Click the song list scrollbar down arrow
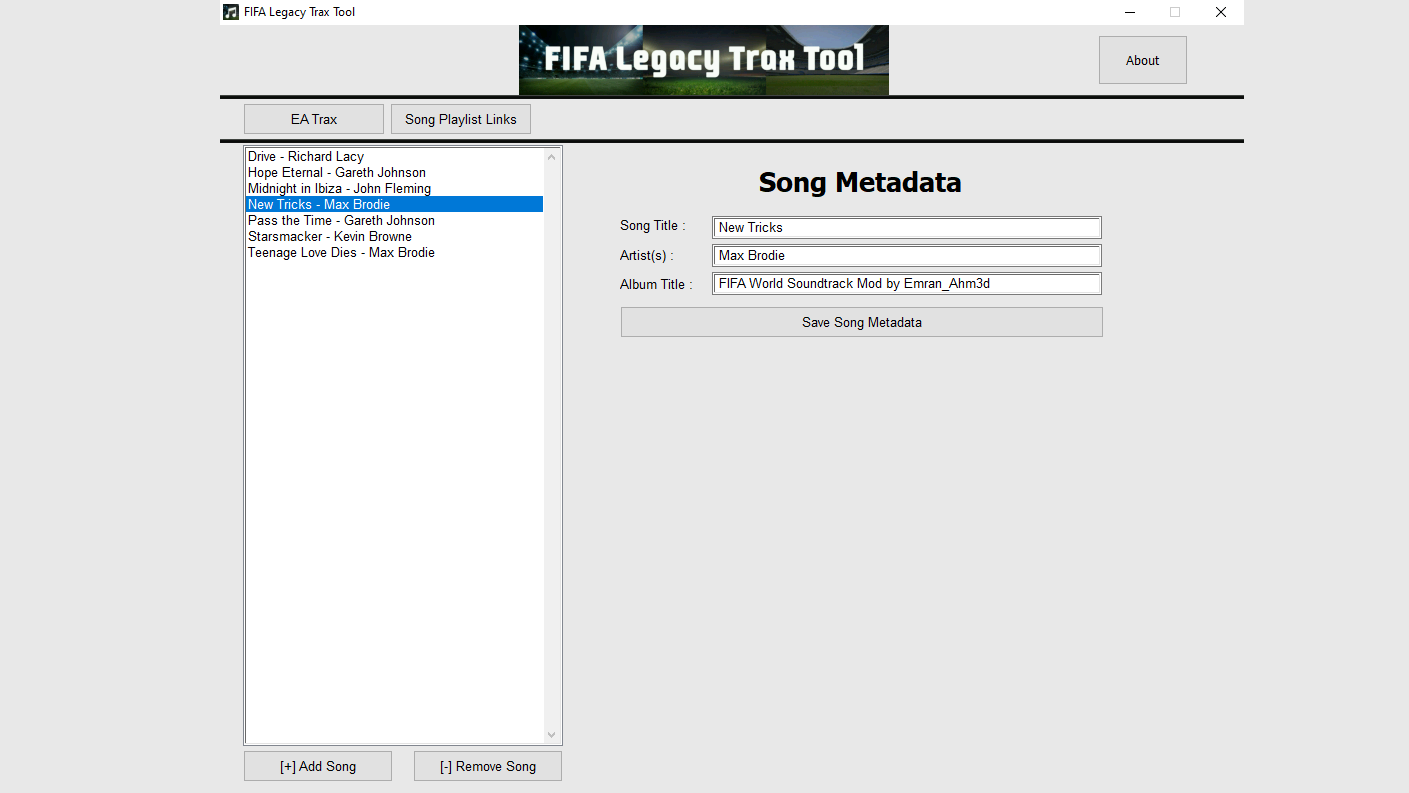 [551, 734]
